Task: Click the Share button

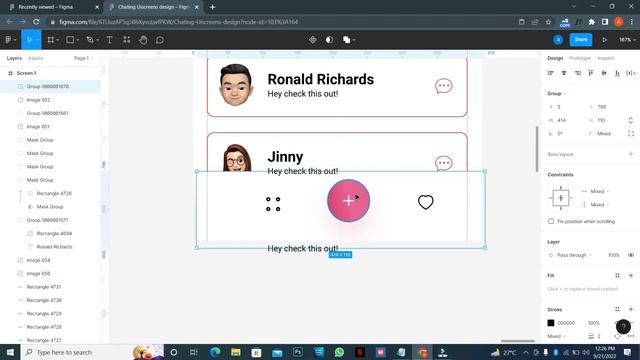Action: tap(580, 40)
